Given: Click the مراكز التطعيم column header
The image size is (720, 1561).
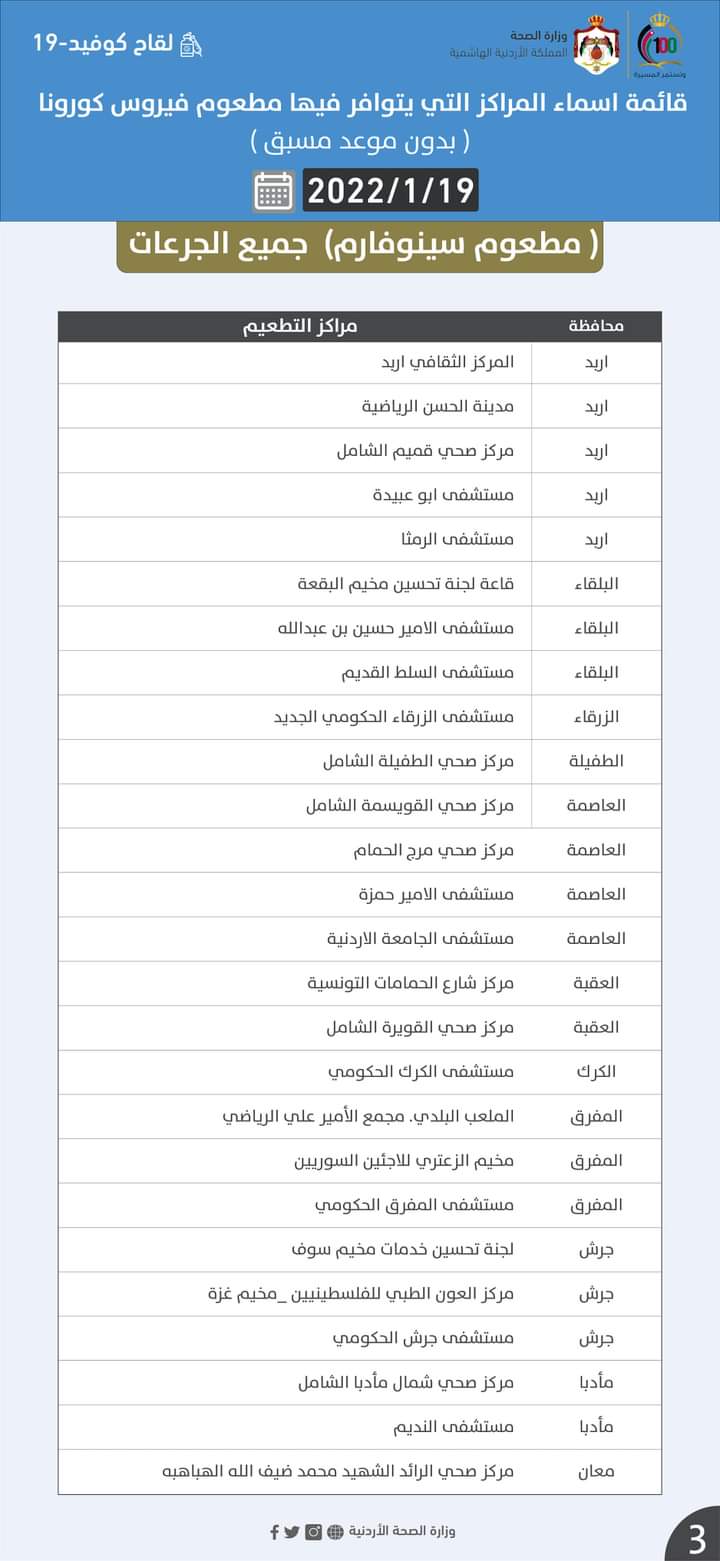Looking at the screenshot, I should pyautogui.click(x=300, y=327).
